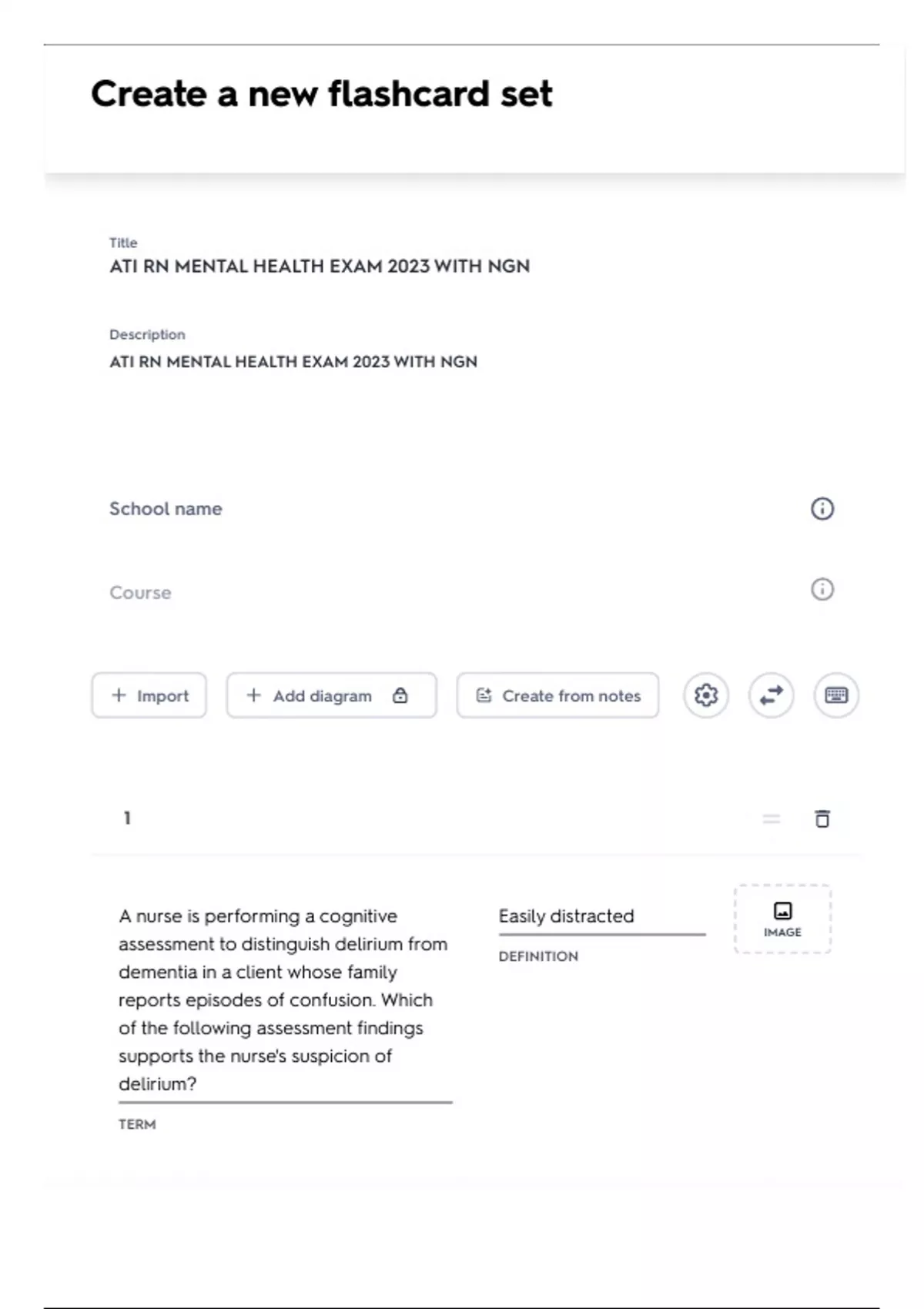
Task: Click the Add diagram button
Action: pos(322,695)
